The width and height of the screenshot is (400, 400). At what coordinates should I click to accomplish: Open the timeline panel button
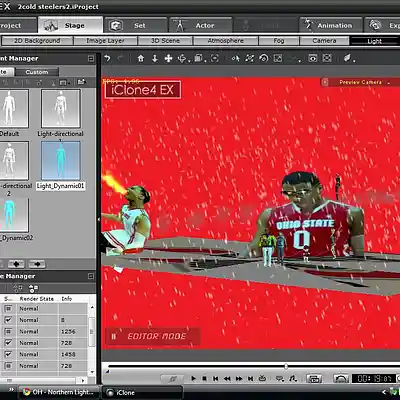[x=314, y=378]
